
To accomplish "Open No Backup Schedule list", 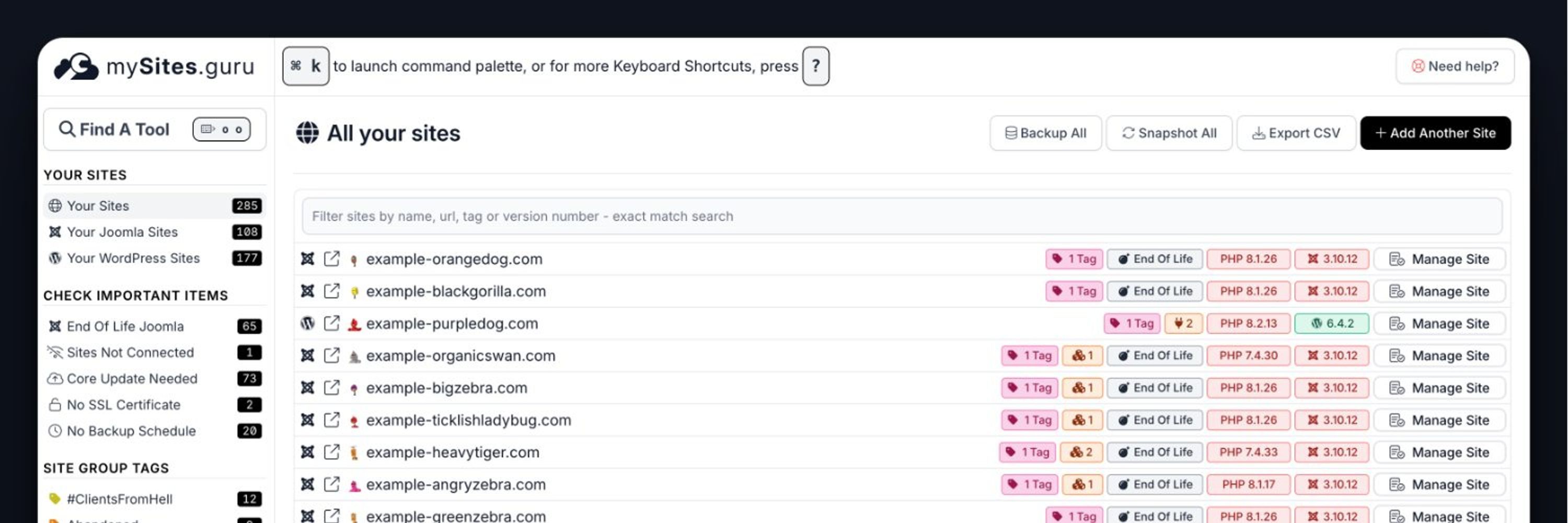I will click(155, 431).
